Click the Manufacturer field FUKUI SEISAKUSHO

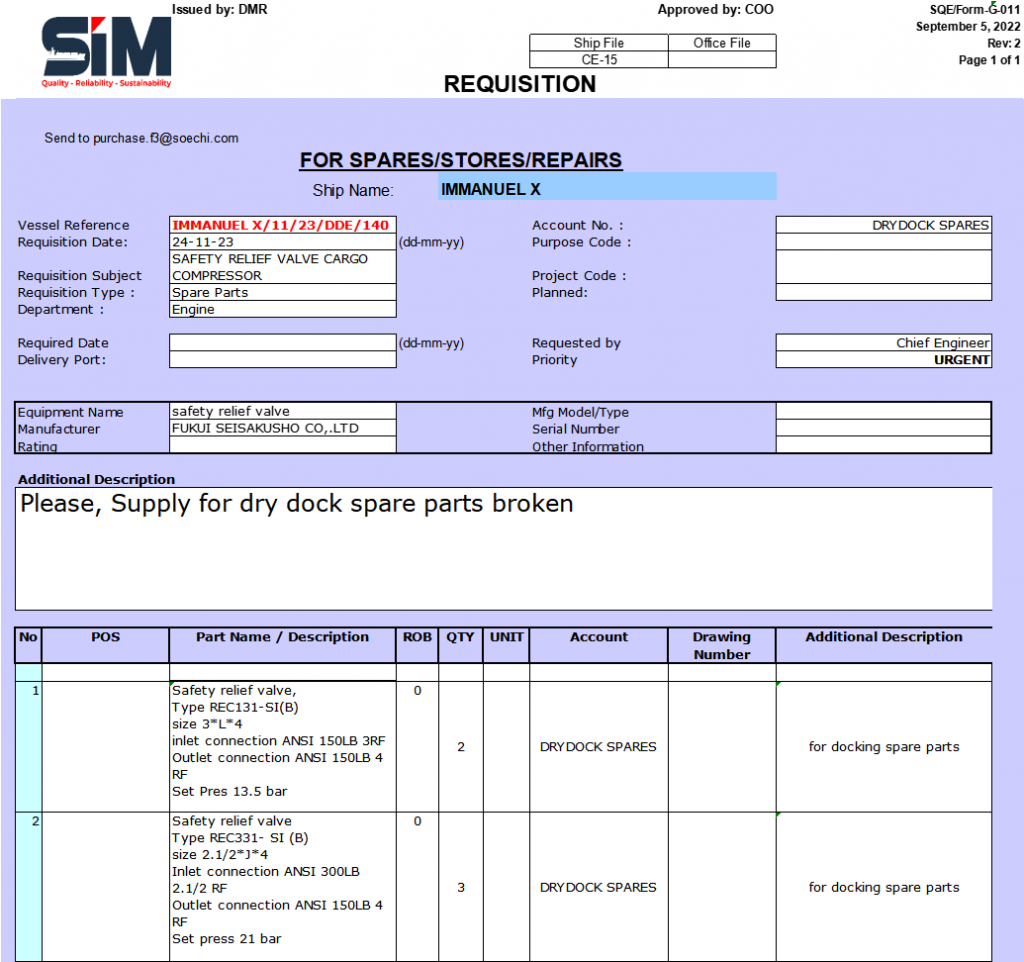coord(283,429)
